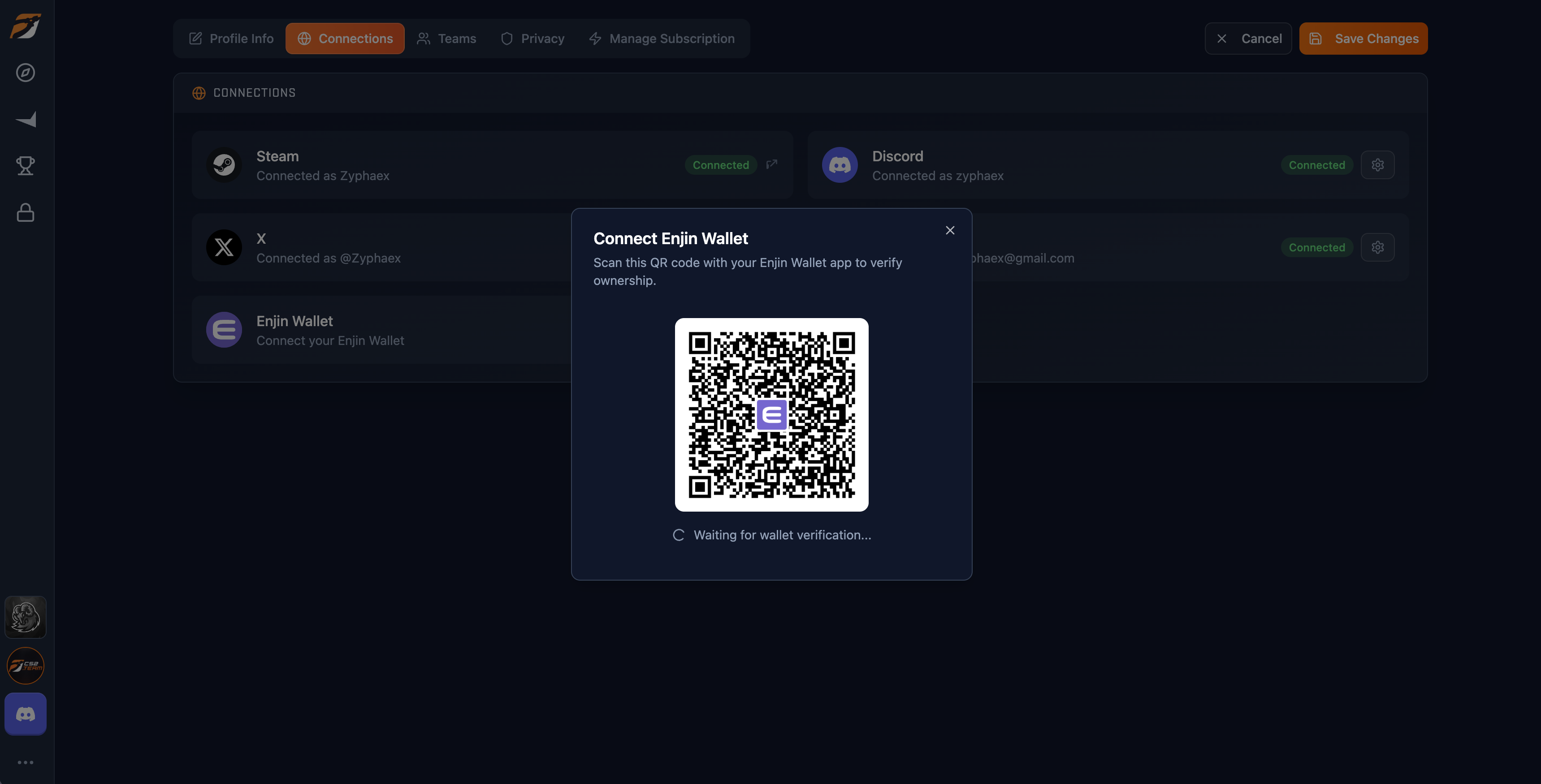Click the 'Connected as Zyphaex' Steam text

click(x=323, y=176)
